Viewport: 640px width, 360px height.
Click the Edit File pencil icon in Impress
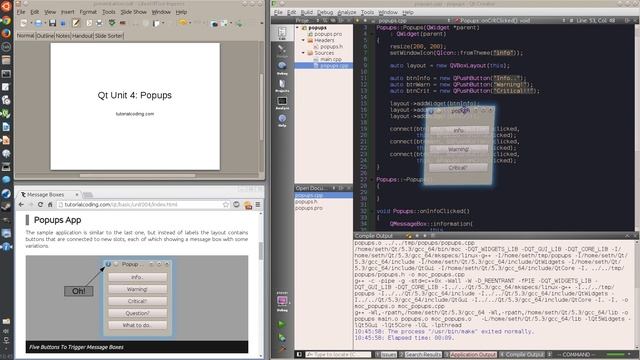(x=76, y=23)
